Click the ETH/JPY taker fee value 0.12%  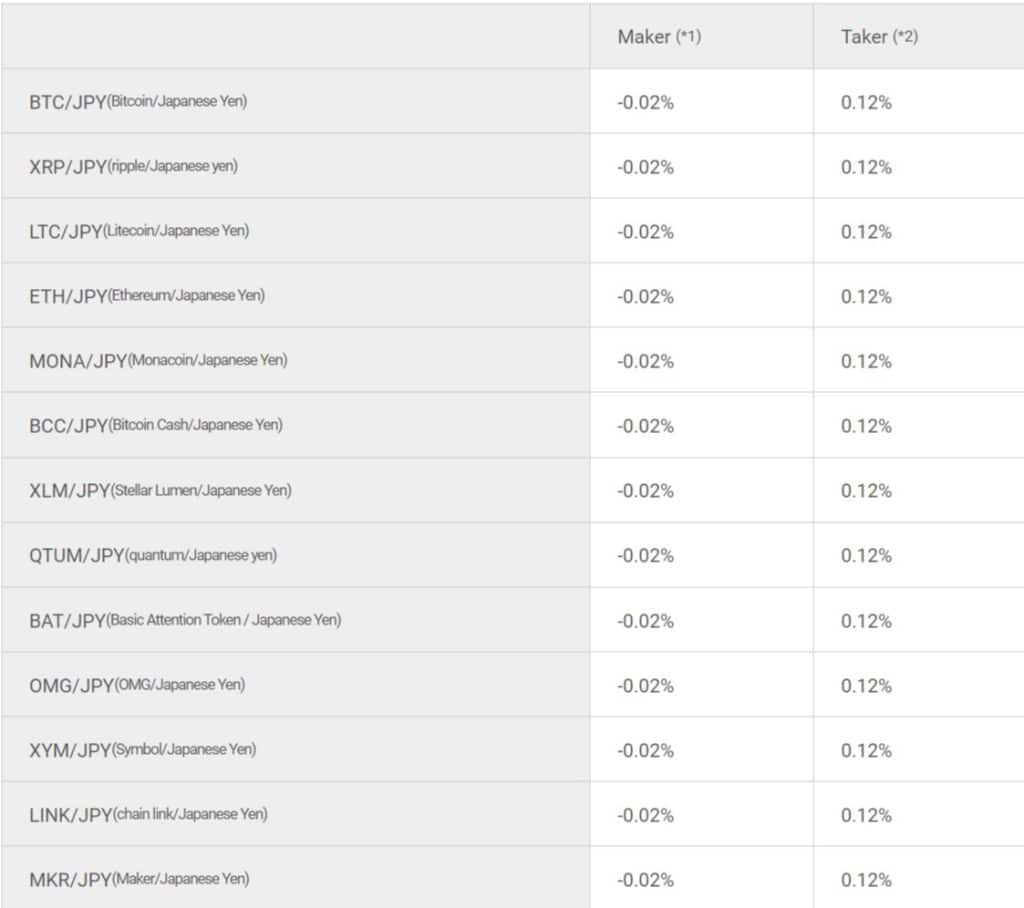click(866, 296)
